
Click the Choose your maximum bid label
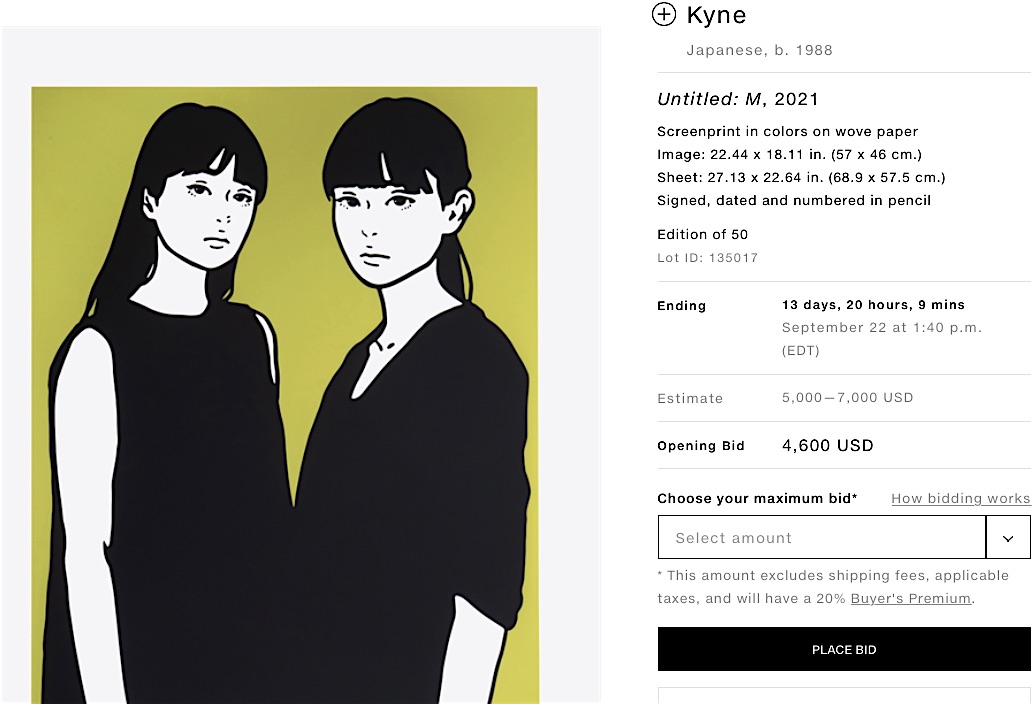tap(757, 499)
